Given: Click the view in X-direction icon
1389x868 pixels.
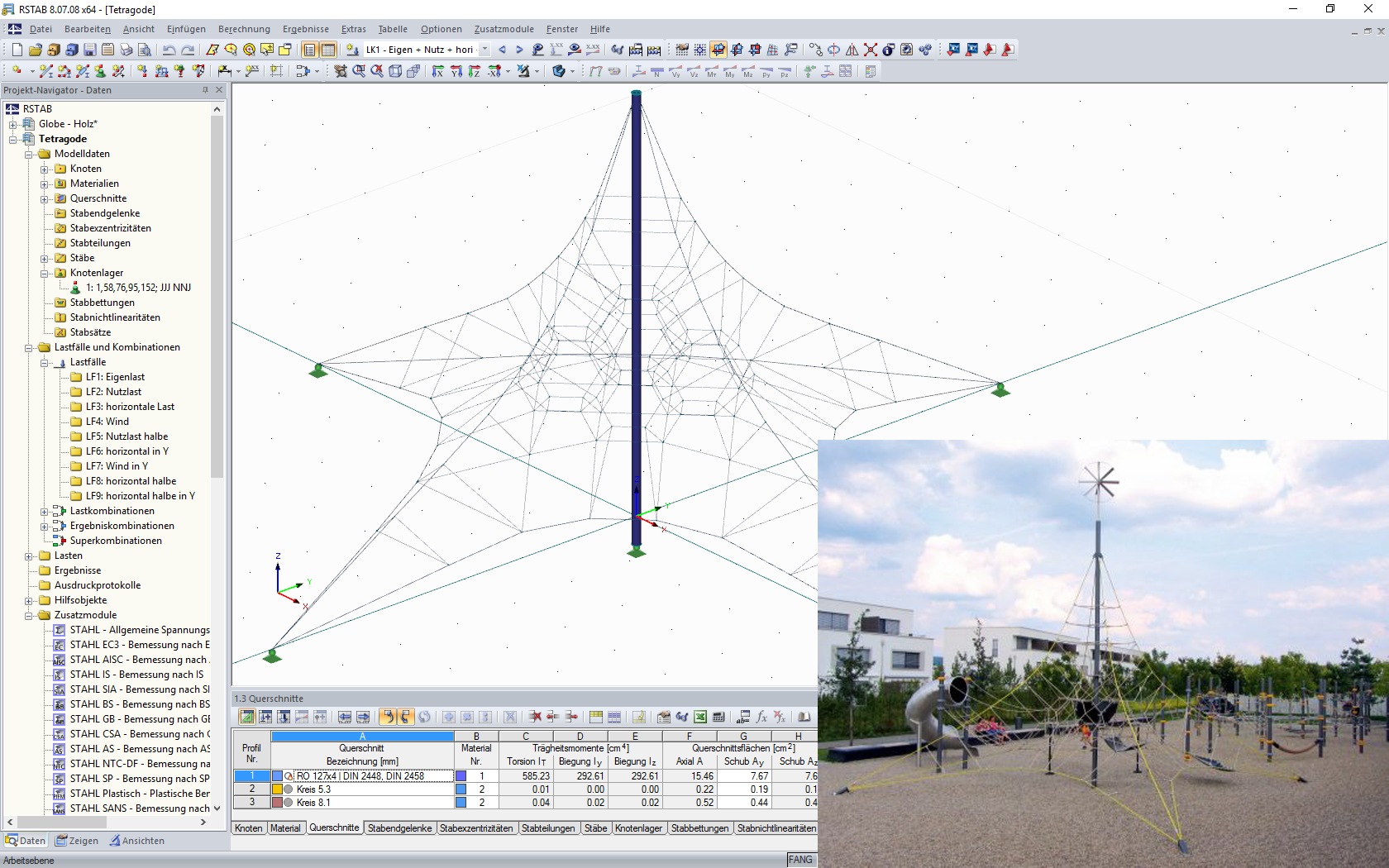Looking at the screenshot, I should tap(437, 71).
